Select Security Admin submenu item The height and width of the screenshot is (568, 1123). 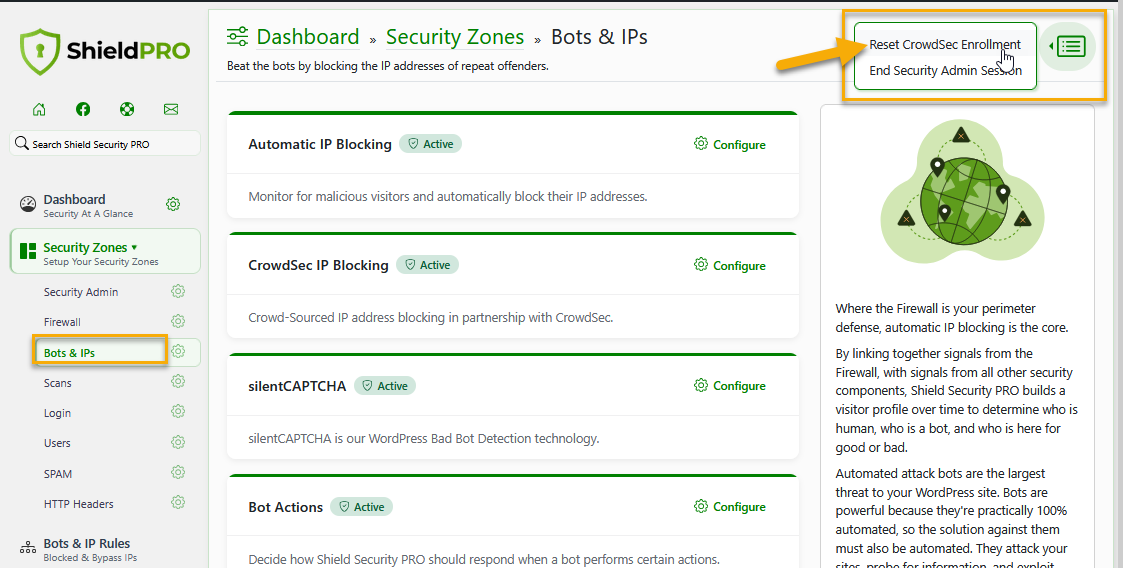pos(81,292)
